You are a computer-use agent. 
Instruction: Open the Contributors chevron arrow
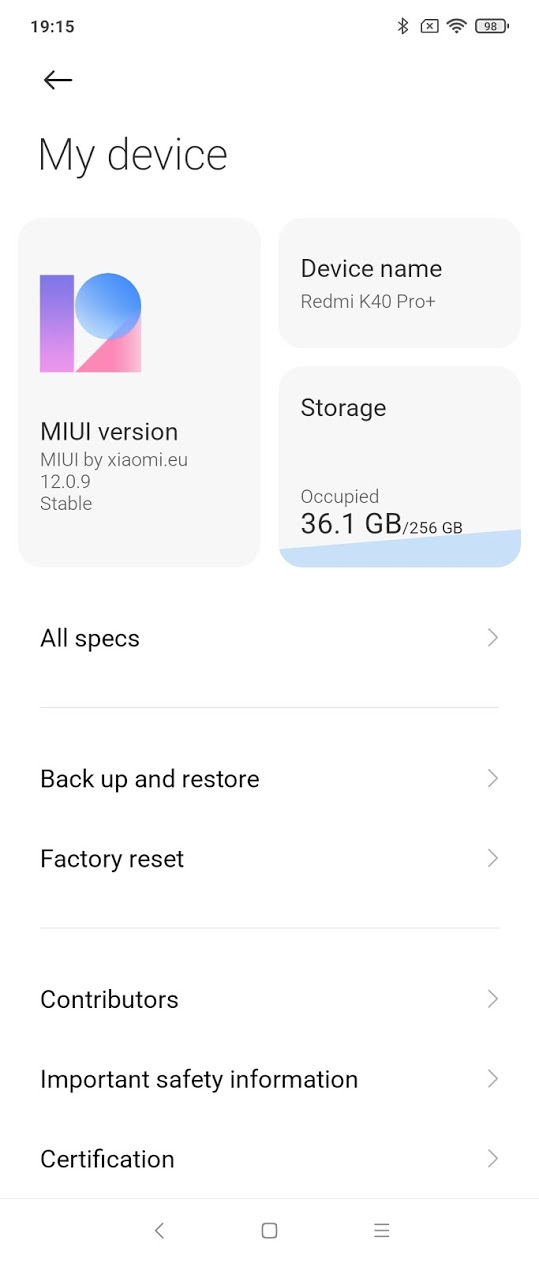[492, 998]
